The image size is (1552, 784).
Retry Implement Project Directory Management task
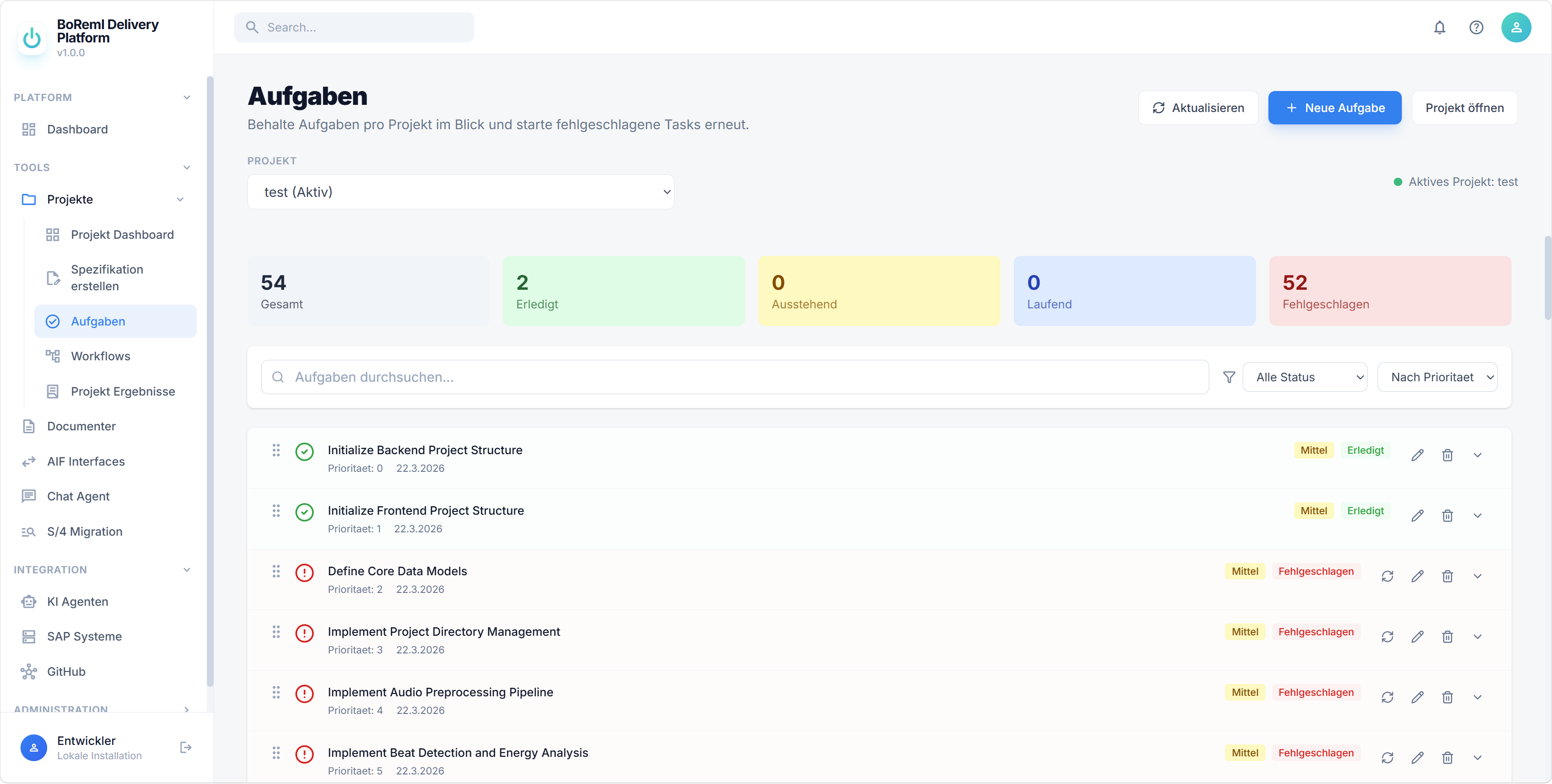(1387, 636)
